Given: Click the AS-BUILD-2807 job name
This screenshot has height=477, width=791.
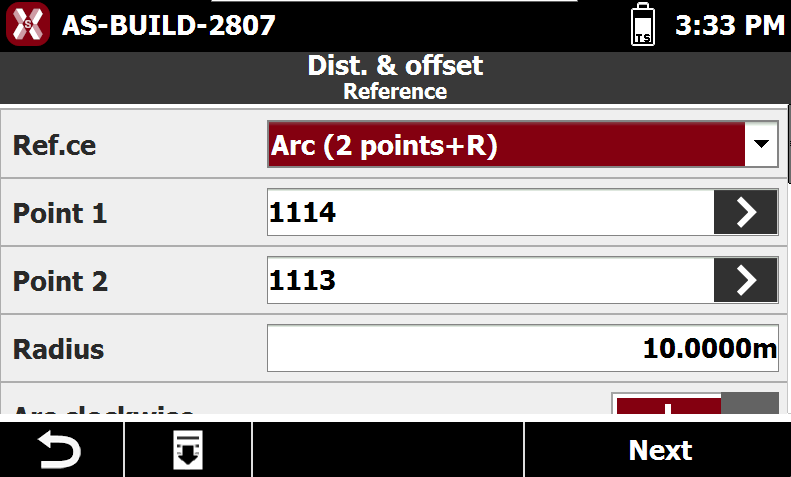Looking at the screenshot, I should click(x=168, y=25).
